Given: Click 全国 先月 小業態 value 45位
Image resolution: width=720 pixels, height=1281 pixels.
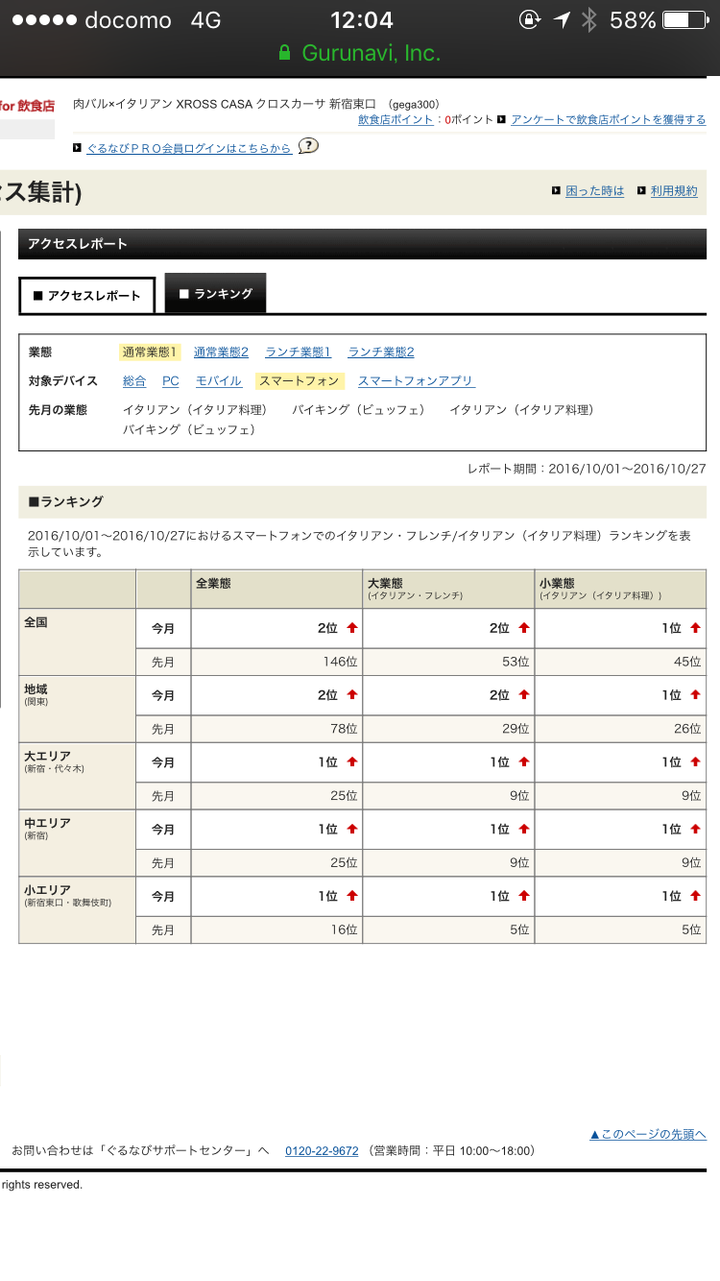Looking at the screenshot, I should (687, 662).
